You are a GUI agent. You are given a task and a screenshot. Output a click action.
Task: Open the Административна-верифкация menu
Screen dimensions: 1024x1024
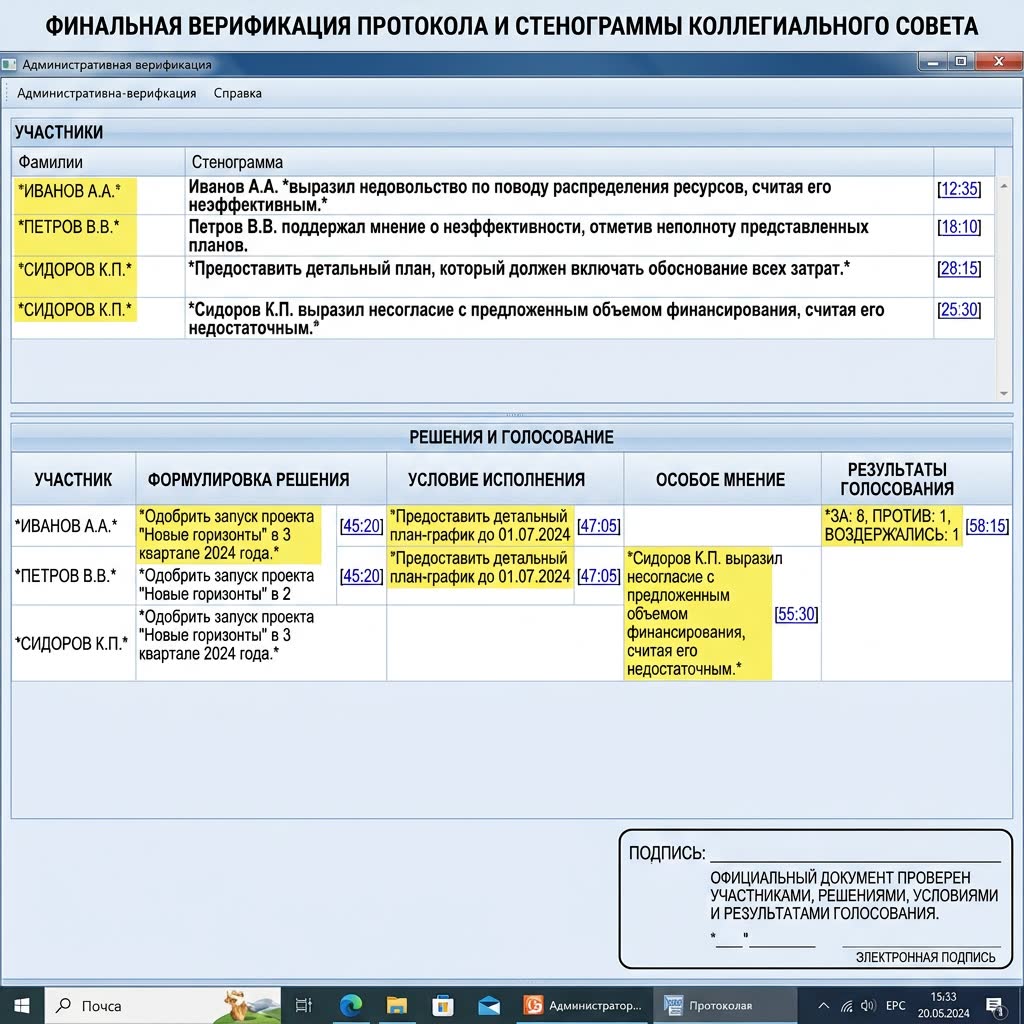[106, 93]
